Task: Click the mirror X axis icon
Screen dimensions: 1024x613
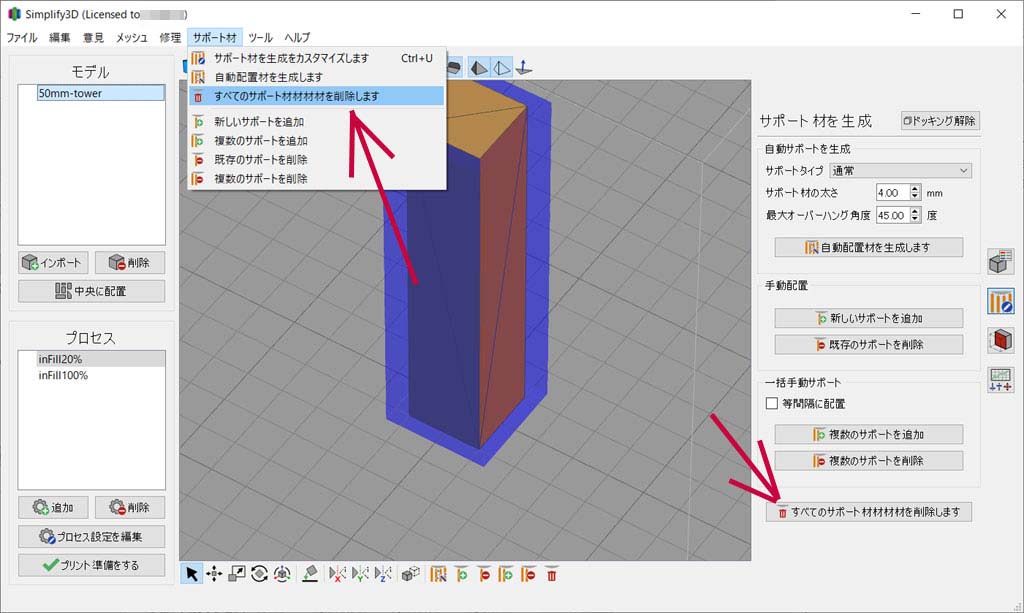Action: [x=338, y=575]
